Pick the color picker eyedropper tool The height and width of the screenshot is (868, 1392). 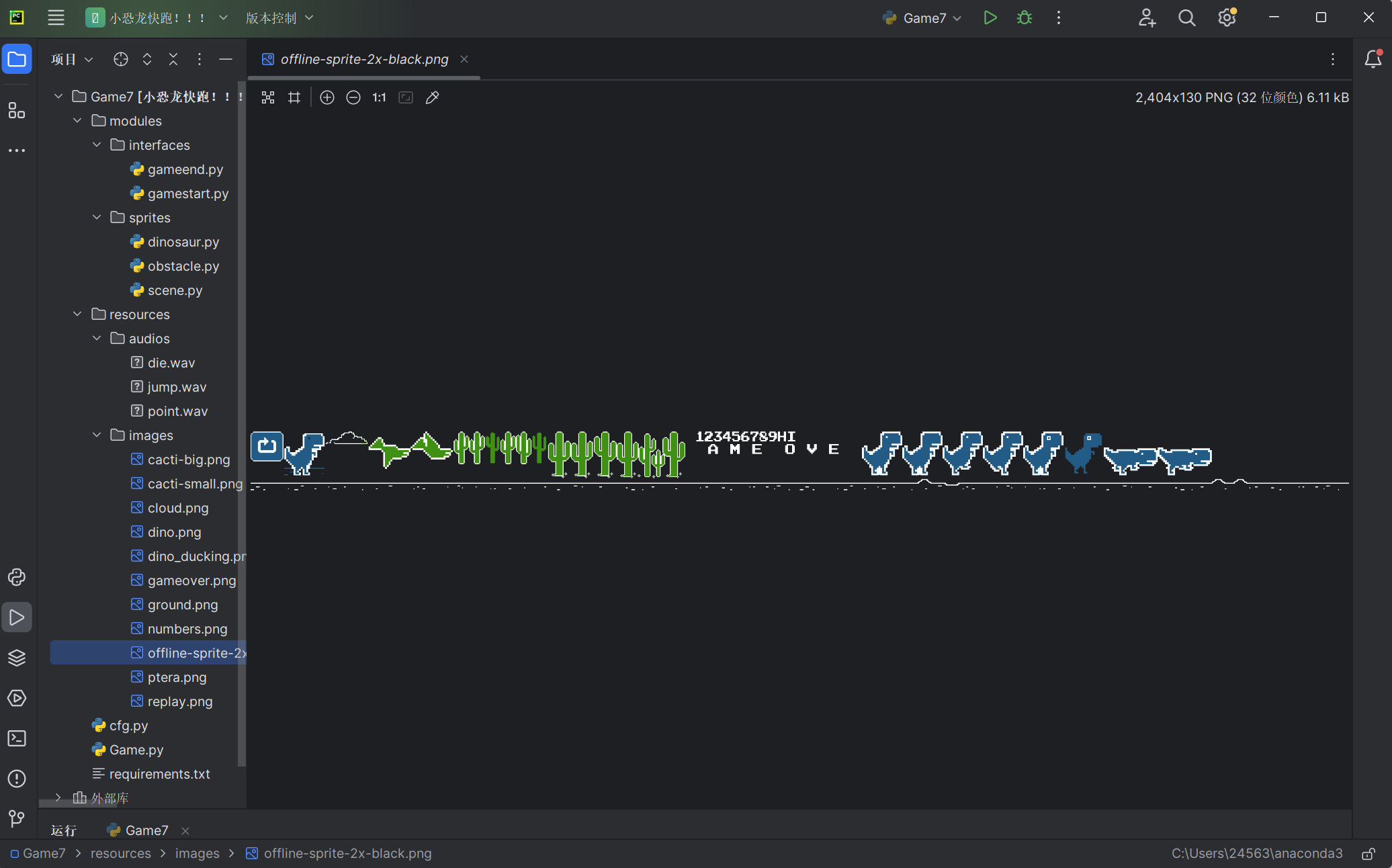point(433,97)
